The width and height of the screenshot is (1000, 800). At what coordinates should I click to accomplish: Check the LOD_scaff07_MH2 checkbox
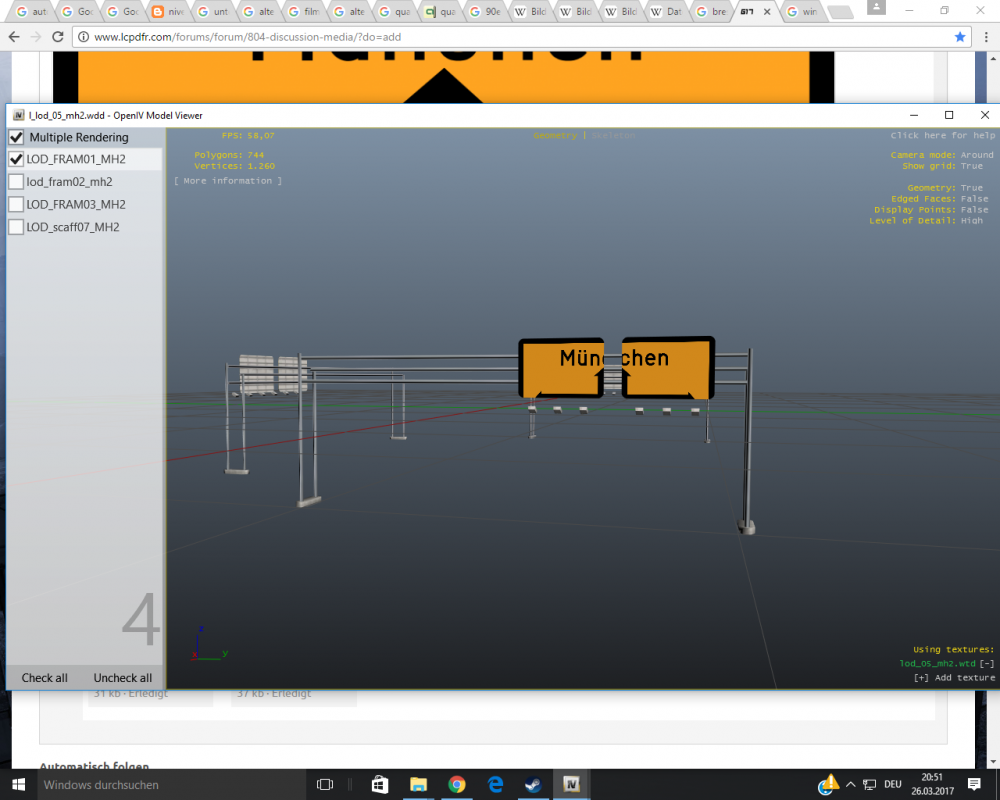pos(16,226)
